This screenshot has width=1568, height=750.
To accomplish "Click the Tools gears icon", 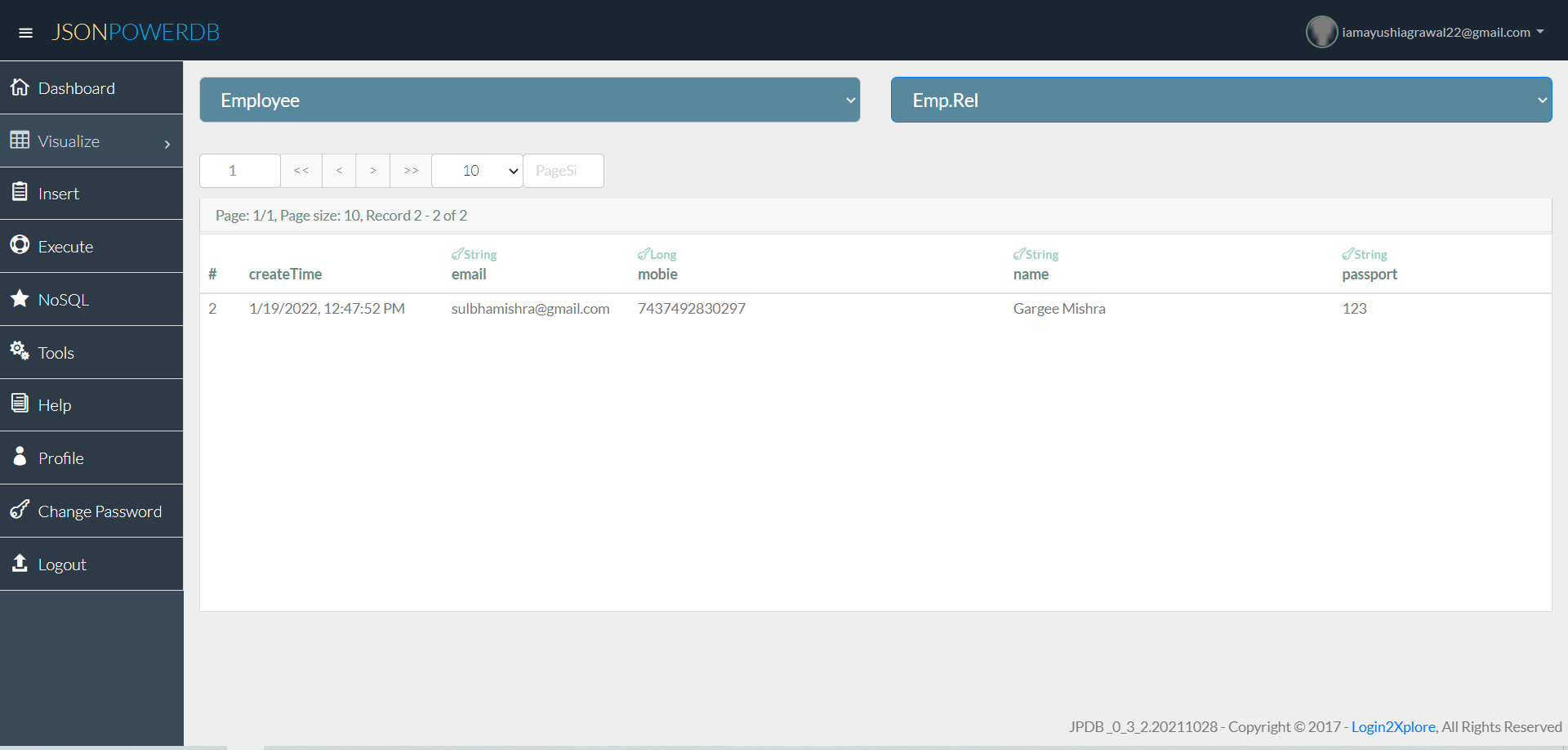I will click(x=20, y=351).
